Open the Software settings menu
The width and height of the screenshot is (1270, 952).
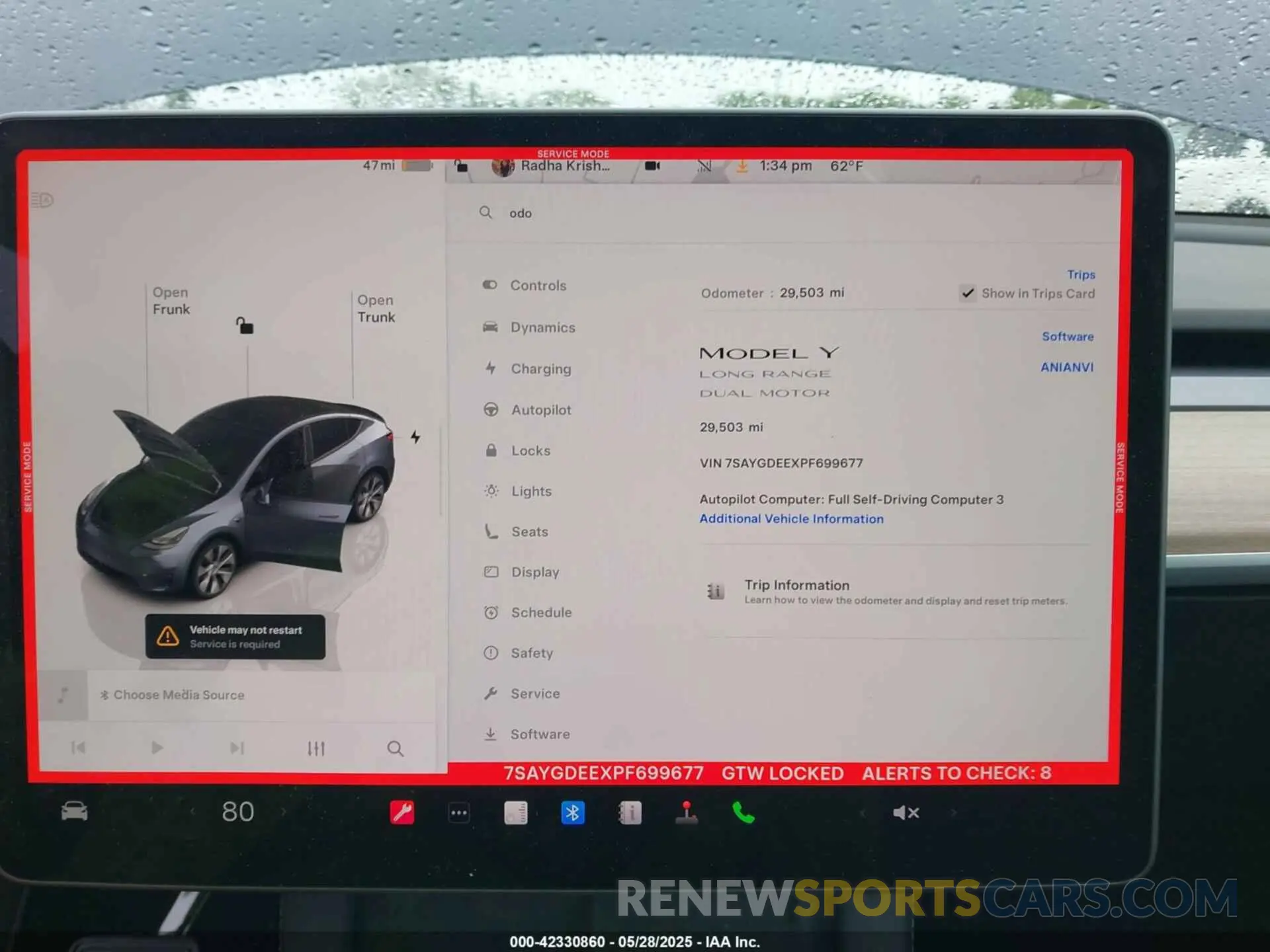click(527, 734)
